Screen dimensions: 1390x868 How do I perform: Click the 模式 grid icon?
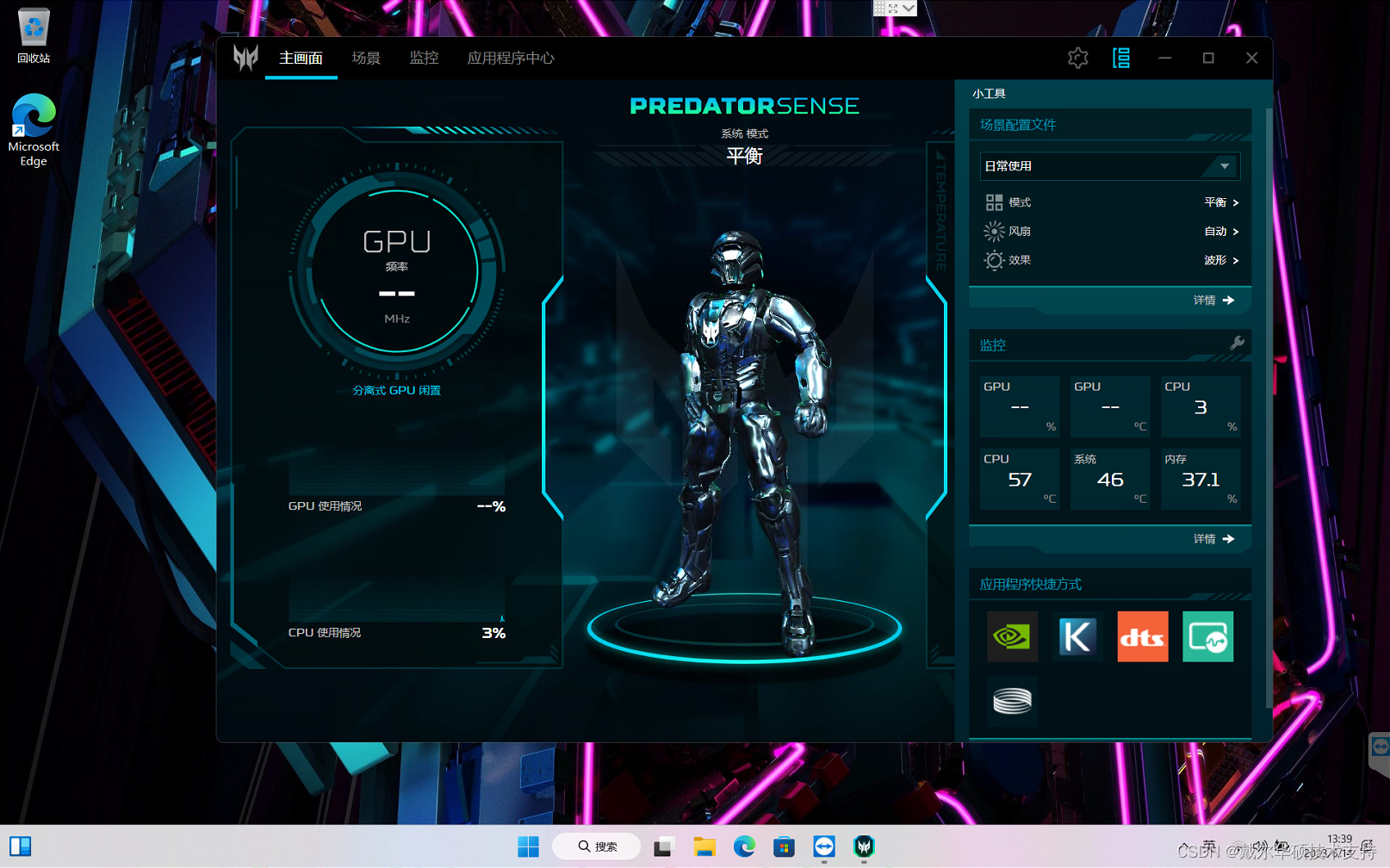coord(994,202)
